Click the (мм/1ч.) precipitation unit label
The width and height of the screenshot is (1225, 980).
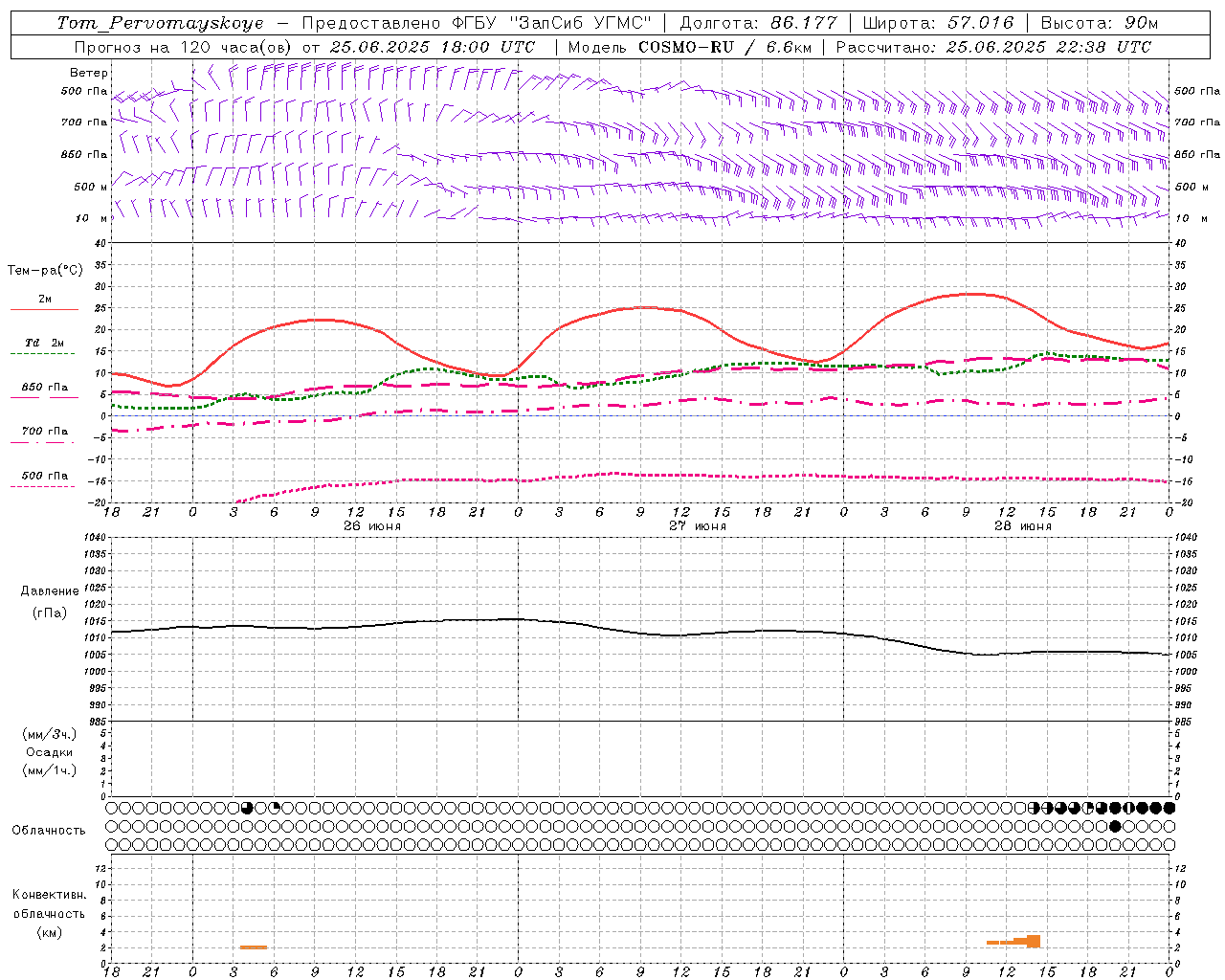(50, 770)
